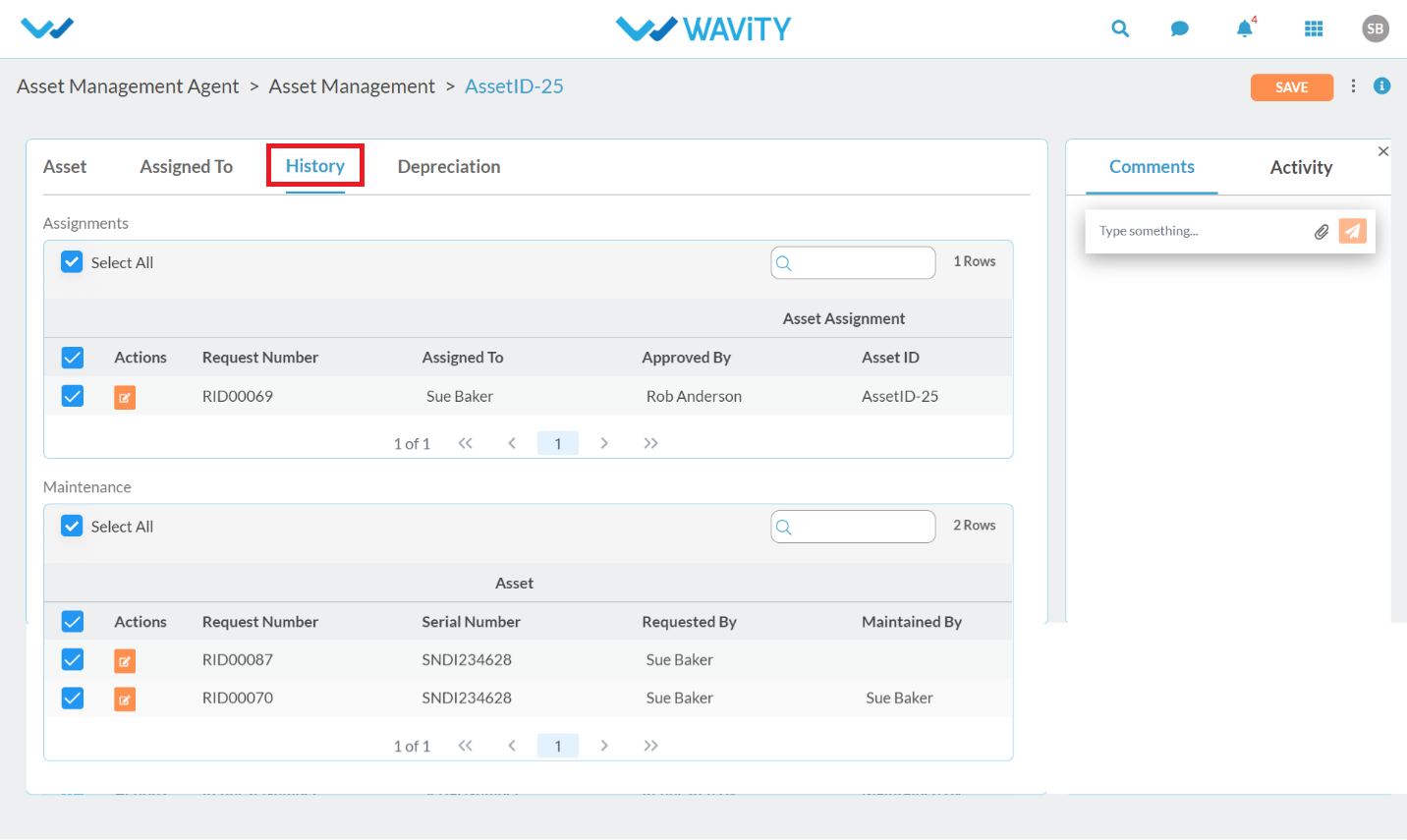The height and width of the screenshot is (840, 1407).
Task: Go to previous page in Maintenance pager
Action: coord(512,746)
